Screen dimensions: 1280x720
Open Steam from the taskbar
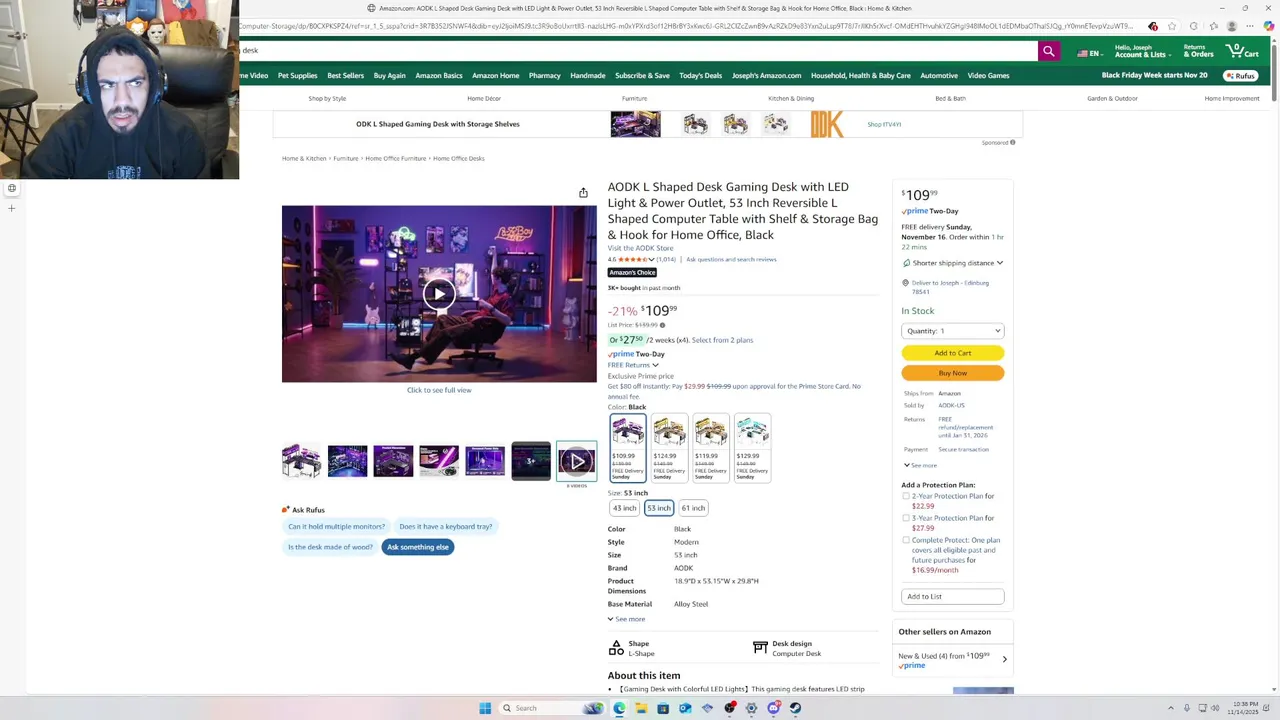coord(795,708)
